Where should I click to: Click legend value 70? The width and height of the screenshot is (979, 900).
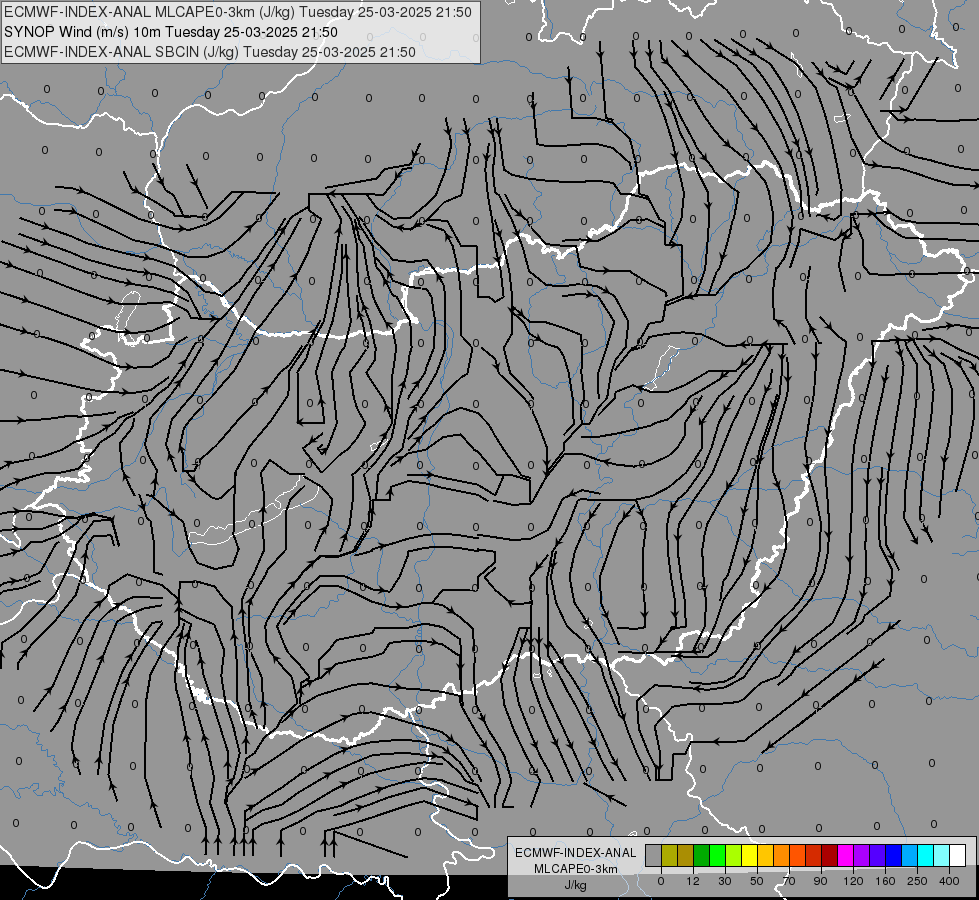(x=789, y=881)
